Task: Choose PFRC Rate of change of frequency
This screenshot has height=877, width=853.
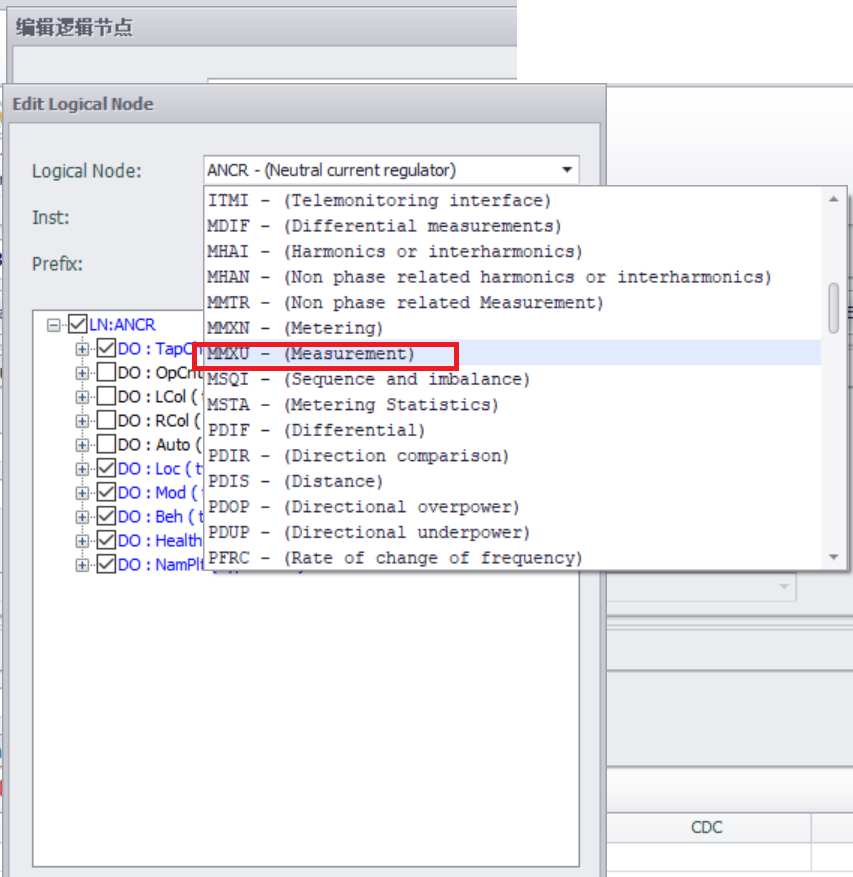Action: pos(394,558)
